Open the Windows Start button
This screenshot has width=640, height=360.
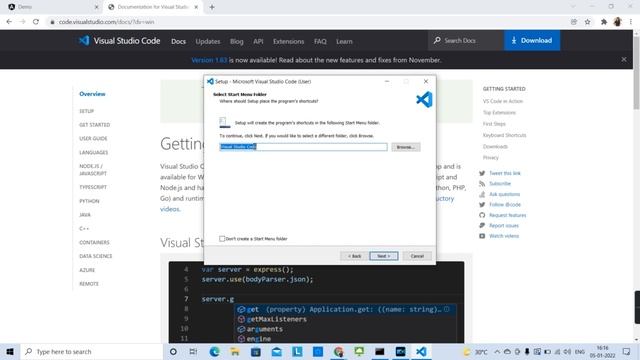10,351
